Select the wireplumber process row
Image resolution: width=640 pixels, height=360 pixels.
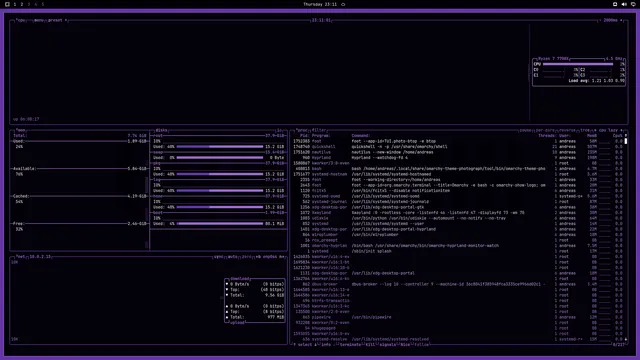tap(458, 235)
